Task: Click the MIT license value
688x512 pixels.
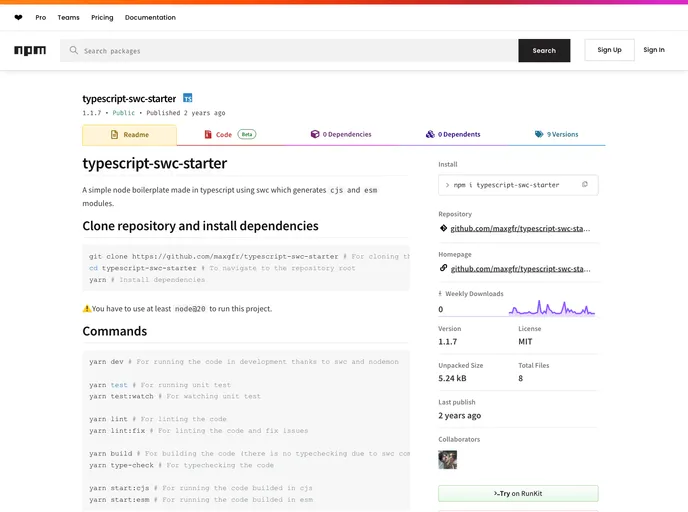Action: pyautogui.click(x=525, y=341)
